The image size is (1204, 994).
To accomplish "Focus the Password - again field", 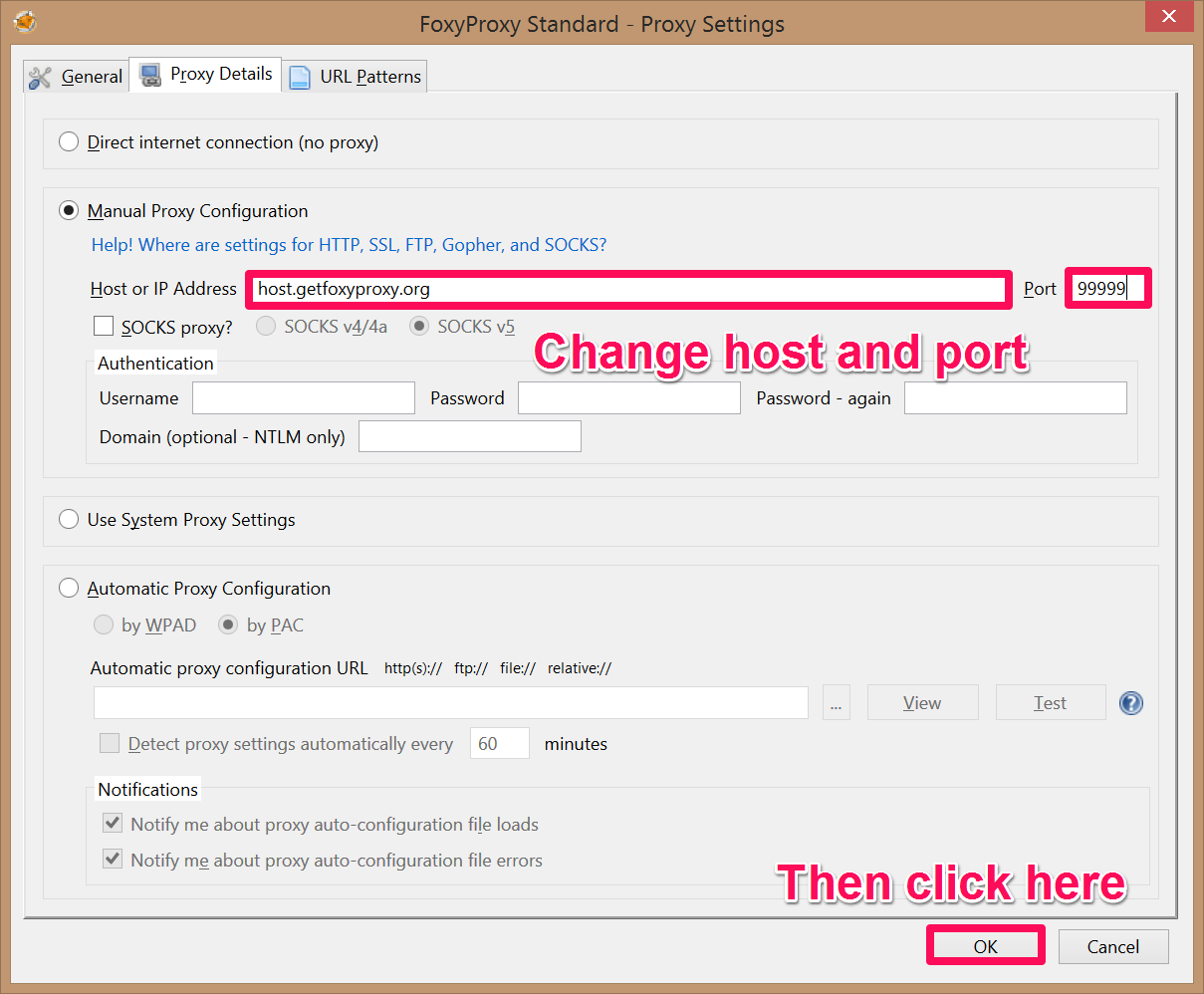I will (x=1016, y=397).
